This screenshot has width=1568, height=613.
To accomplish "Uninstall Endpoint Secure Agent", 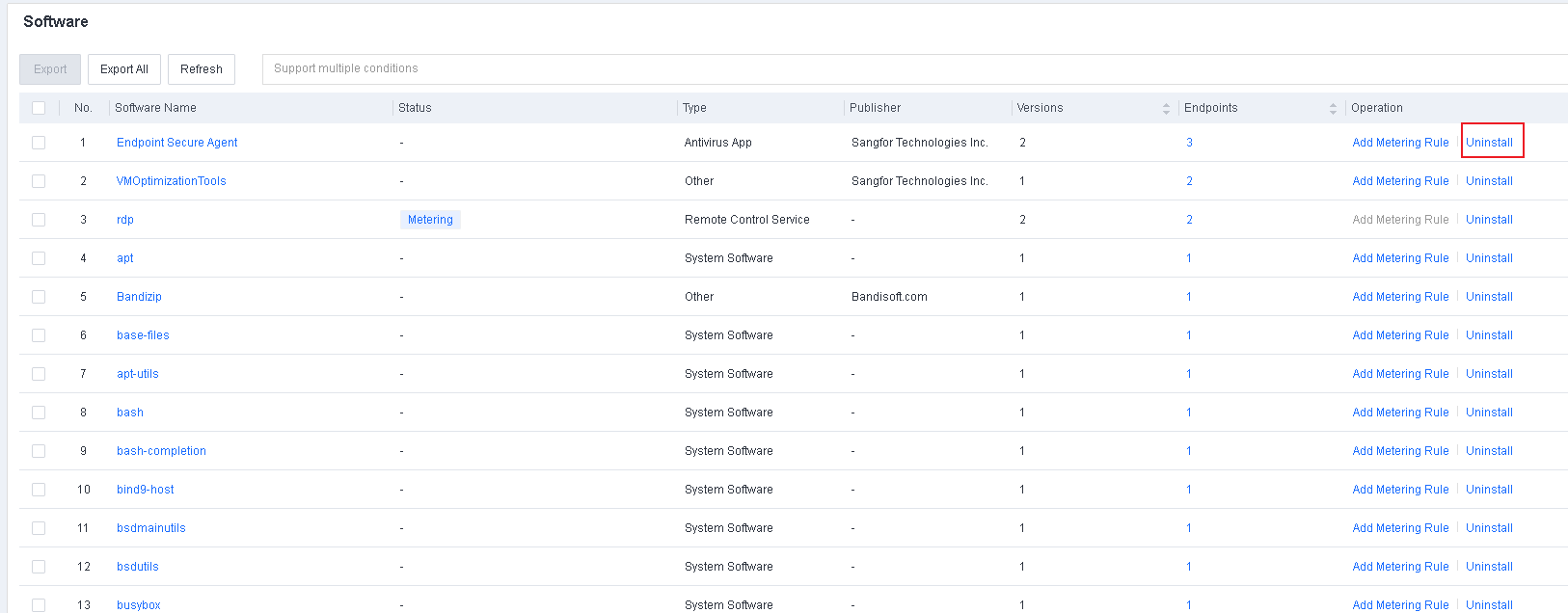I will coord(1489,143).
